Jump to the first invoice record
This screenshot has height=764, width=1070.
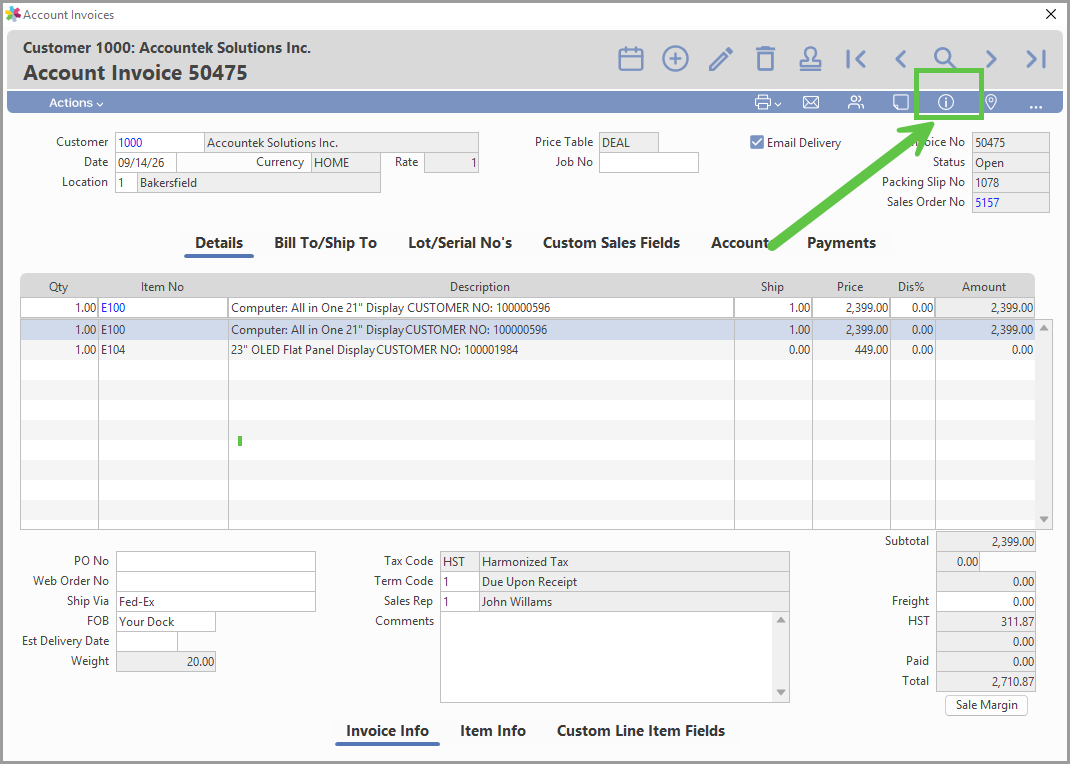pos(856,59)
